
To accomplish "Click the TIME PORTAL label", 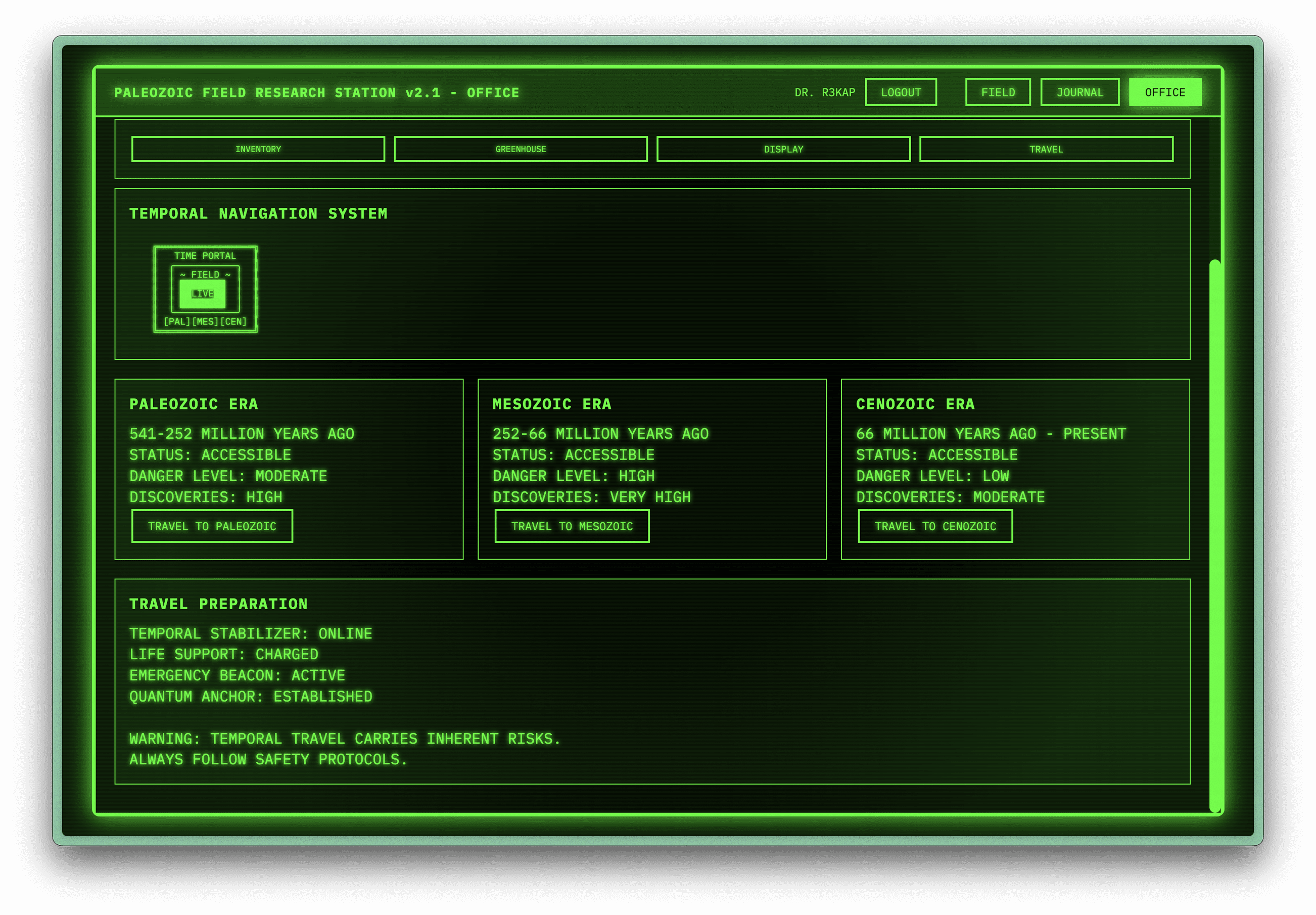I will tap(205, 256).
